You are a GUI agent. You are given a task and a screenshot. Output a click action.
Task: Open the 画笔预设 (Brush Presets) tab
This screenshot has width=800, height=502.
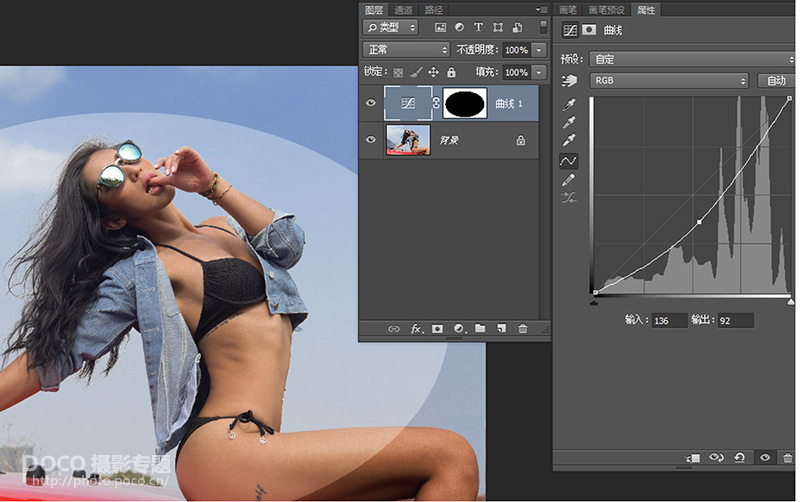[x=607, y=10]
